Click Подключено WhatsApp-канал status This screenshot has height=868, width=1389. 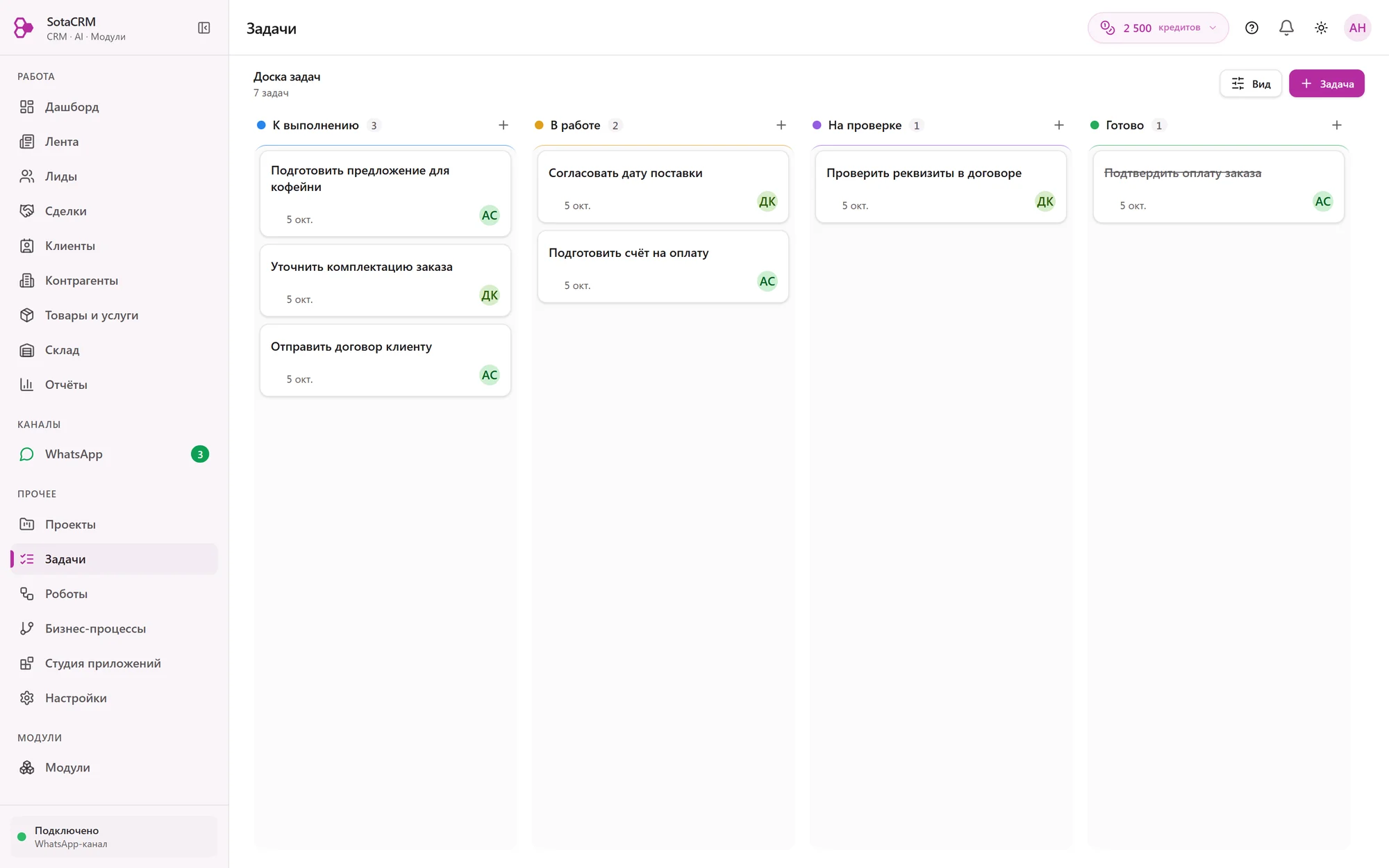click(x=115, y=837)
